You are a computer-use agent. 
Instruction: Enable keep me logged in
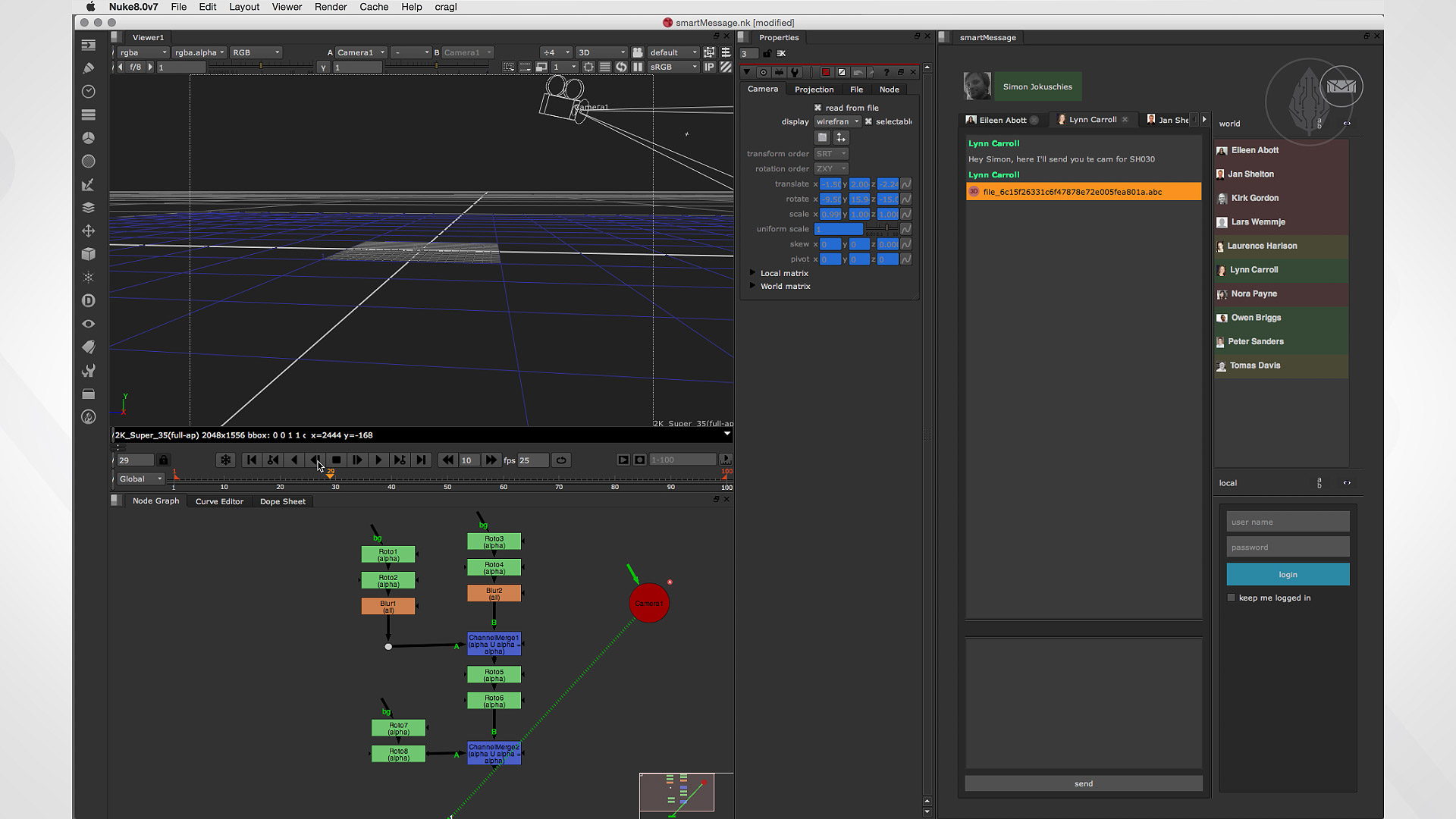[1232, 598]
